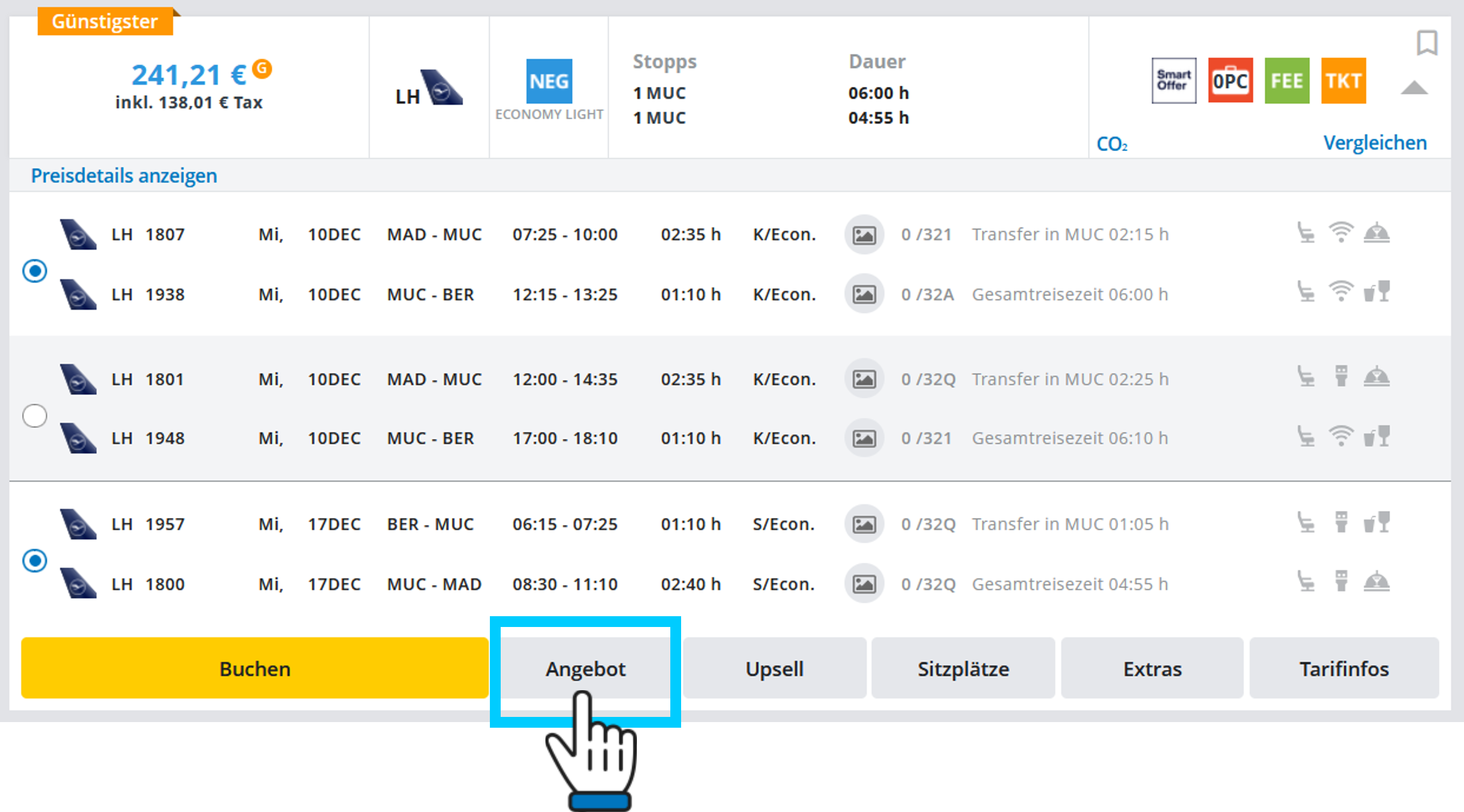
Task: Open the Tarifinfos option
Action: coord(1344,669)
